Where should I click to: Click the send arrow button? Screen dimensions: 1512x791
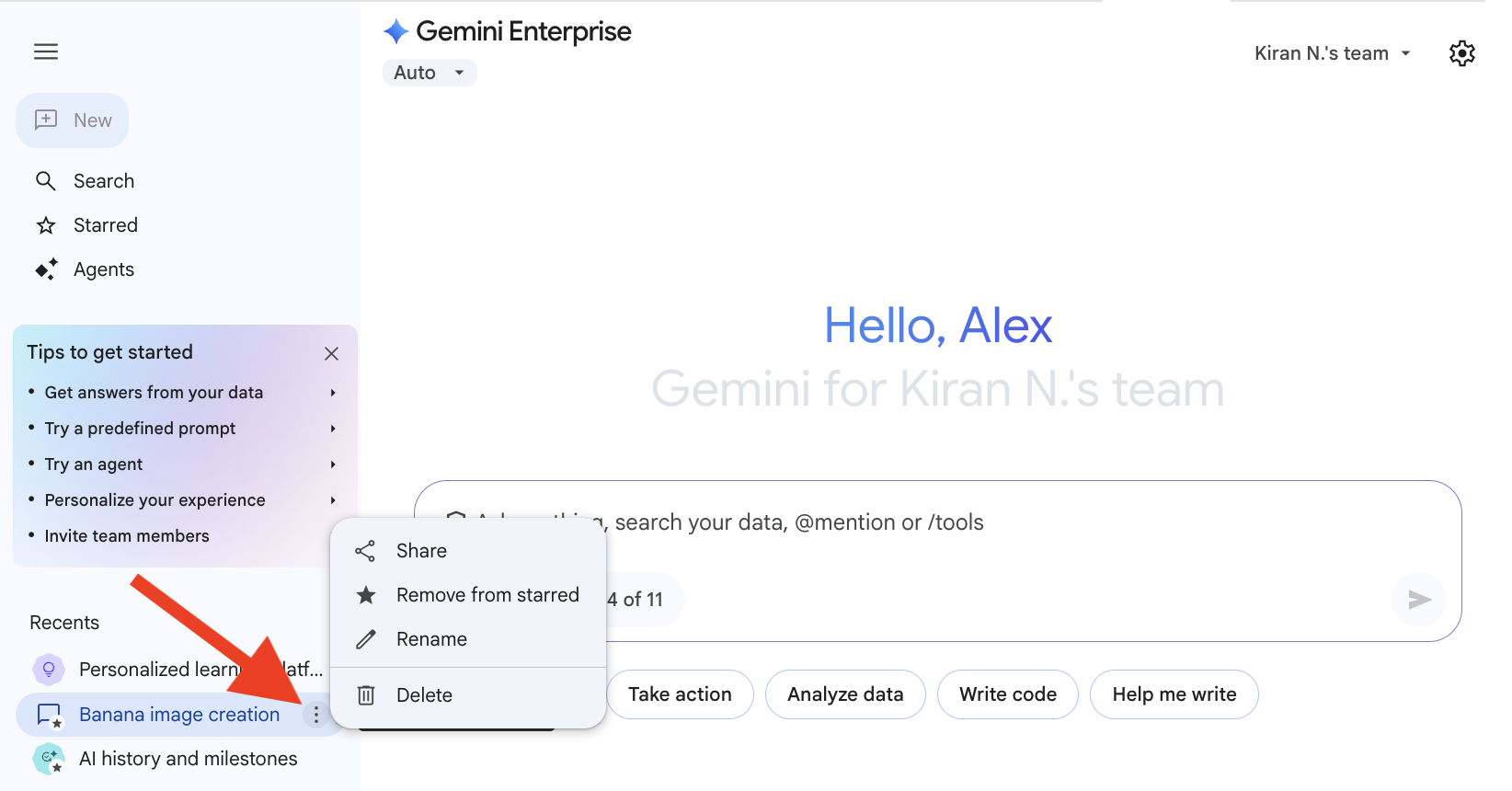coord(1419,600)
